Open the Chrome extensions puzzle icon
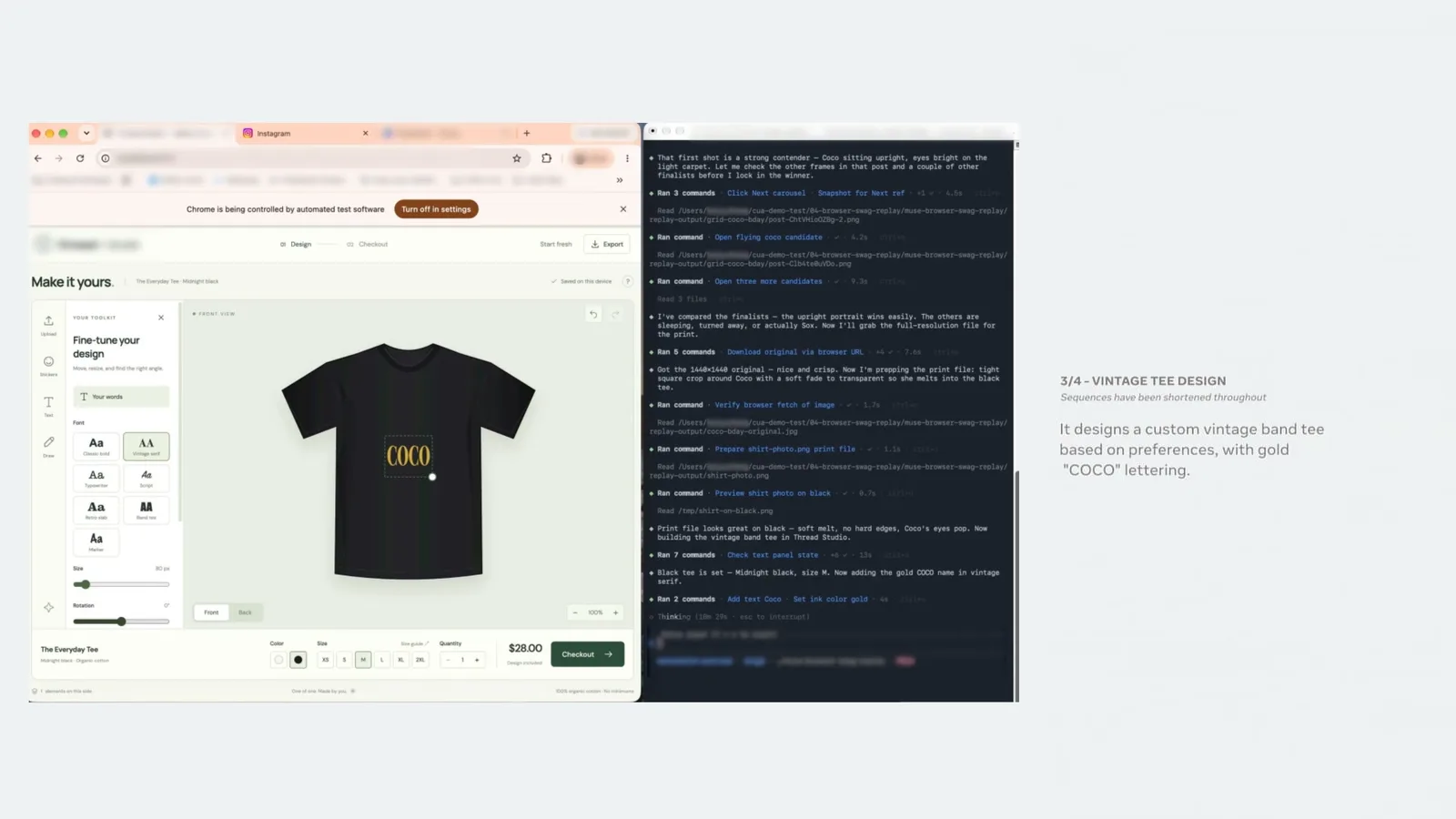The width and height of the screenshot is (1456, 819). [x=546, y=158]
